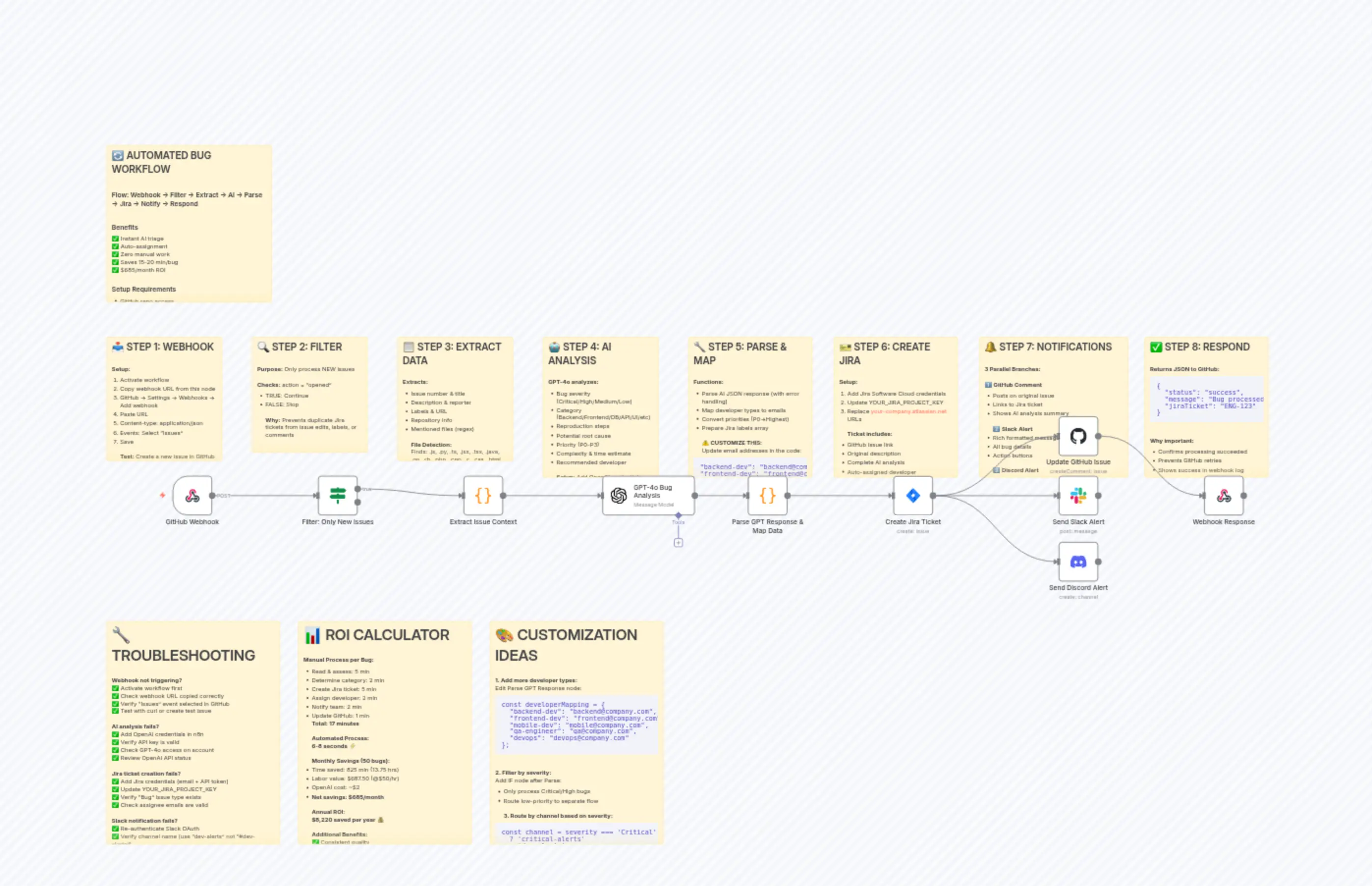Click the GitHub icon on Update GitHub Issue
The width and height of the screenshot is (1372, 886).
pos(1078,436)
